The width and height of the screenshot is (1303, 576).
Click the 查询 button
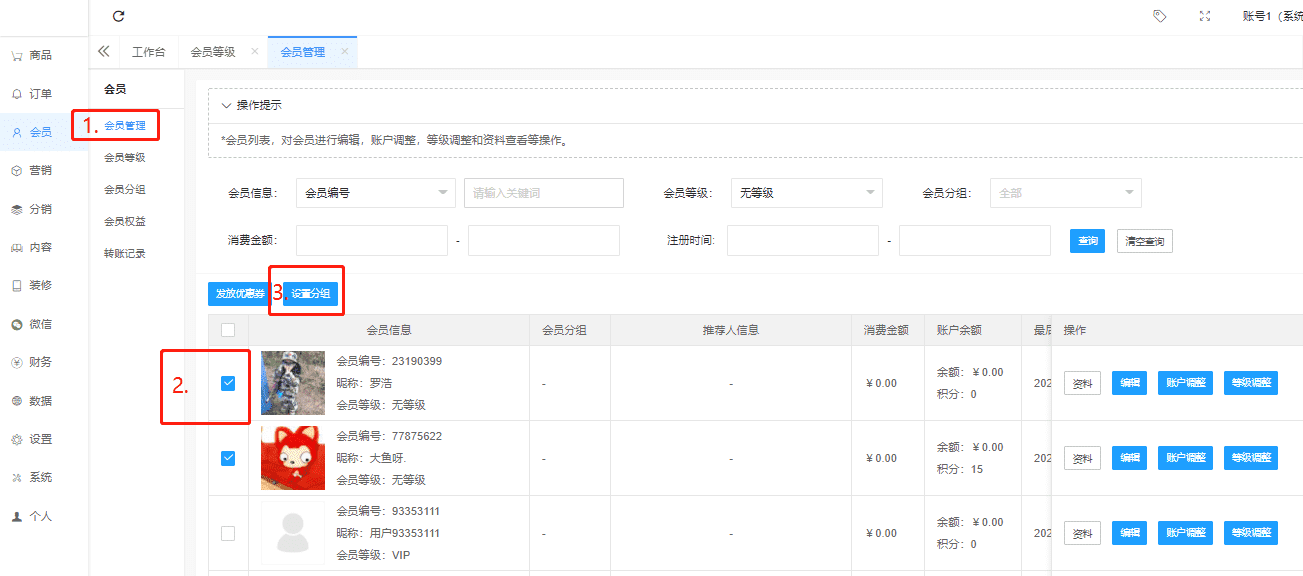(1087, 241)
